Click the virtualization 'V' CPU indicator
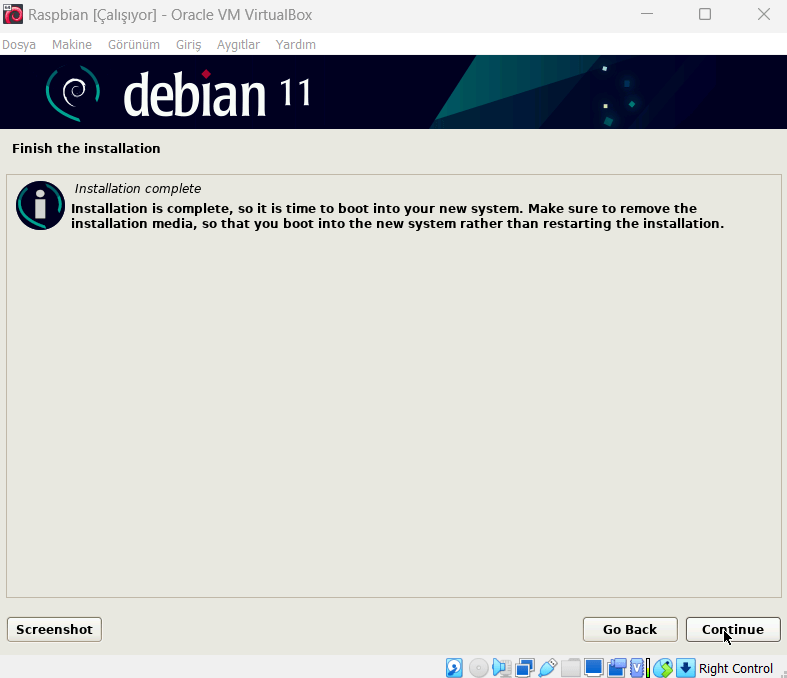787x678 pixels. (x=637, y=668)
